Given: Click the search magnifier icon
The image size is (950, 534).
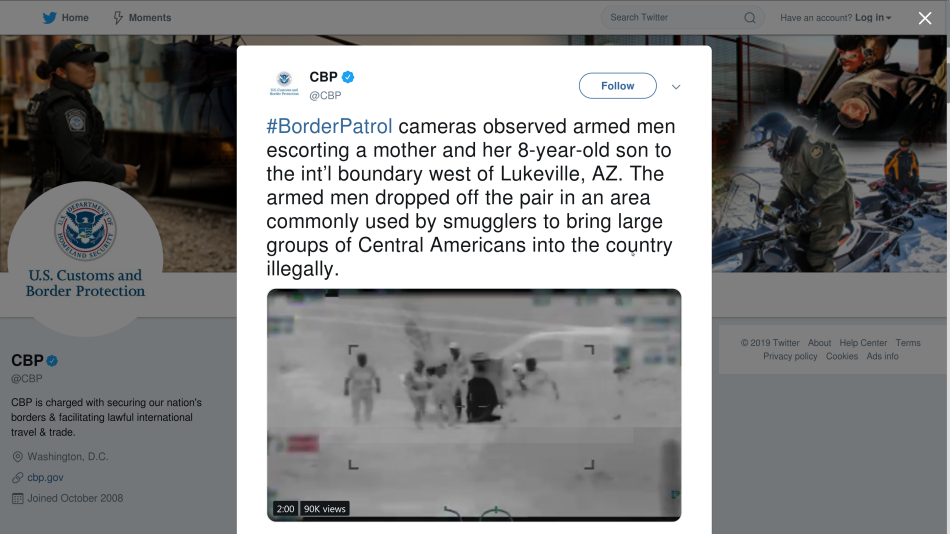Looking at the screenshot, I should [749, 18].
